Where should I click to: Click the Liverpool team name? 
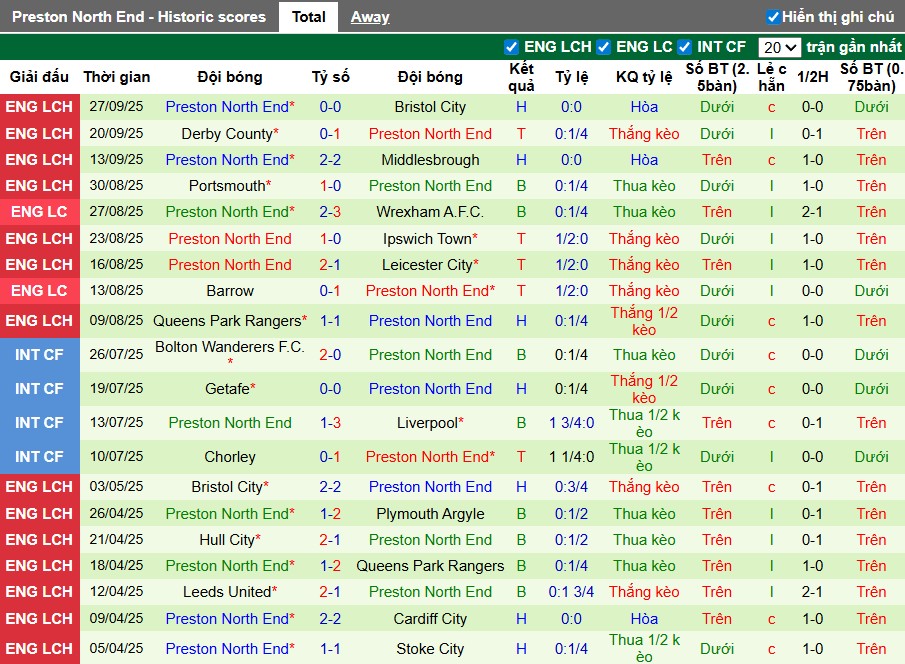(x=430, y=423)
